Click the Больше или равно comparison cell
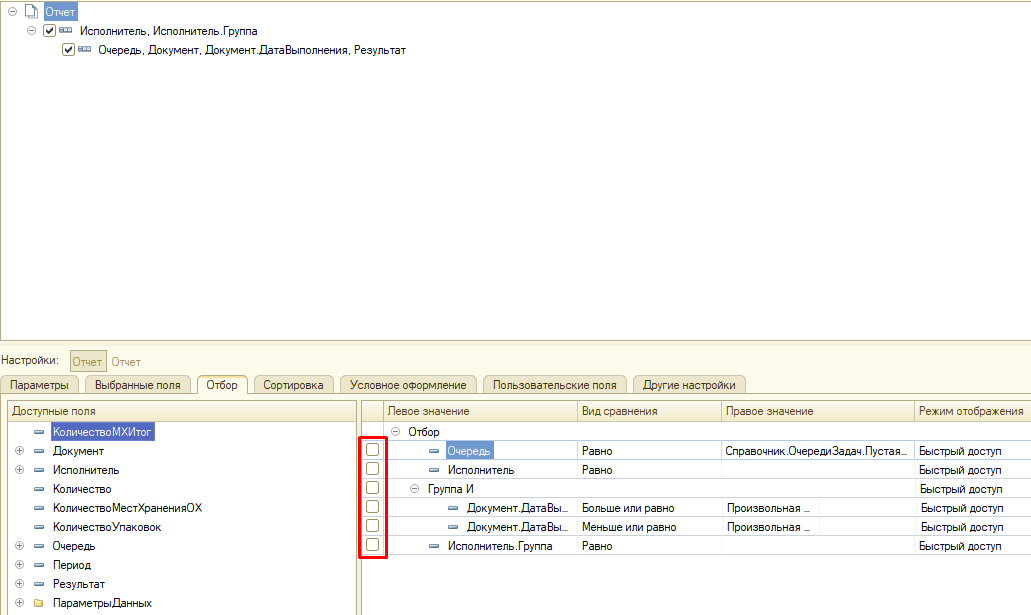This screenshot has width=1031, height=615. (x=650, y=508)
